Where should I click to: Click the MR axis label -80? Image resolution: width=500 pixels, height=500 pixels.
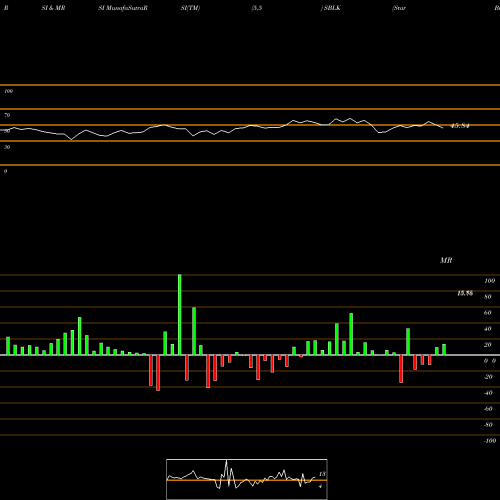[x=488, y=425]
